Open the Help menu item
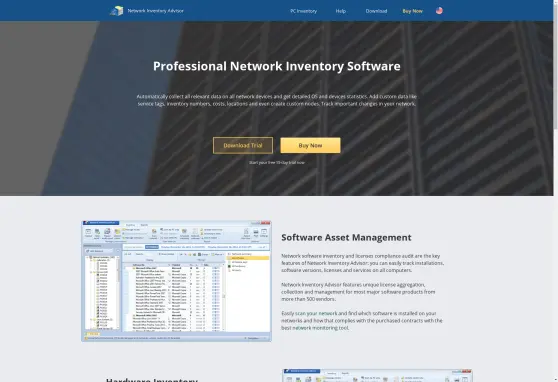This screenshot has height=382, width=558. click(341, 11)
